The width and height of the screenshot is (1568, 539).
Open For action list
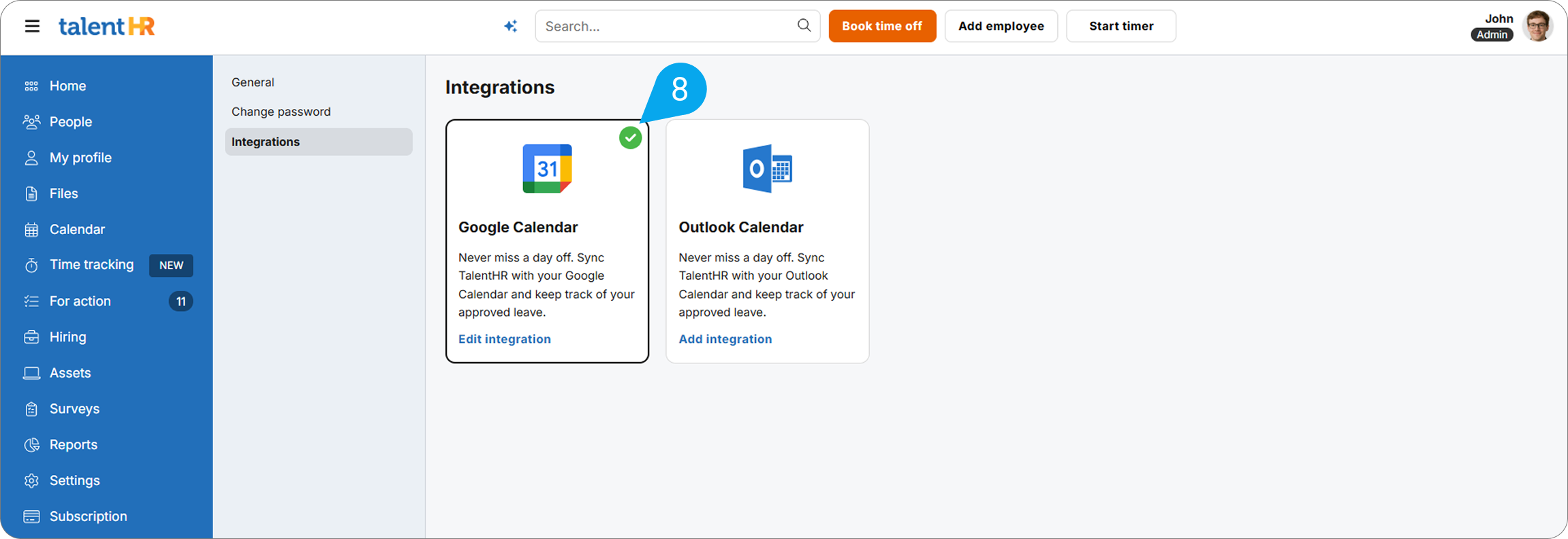click(80, 301)
